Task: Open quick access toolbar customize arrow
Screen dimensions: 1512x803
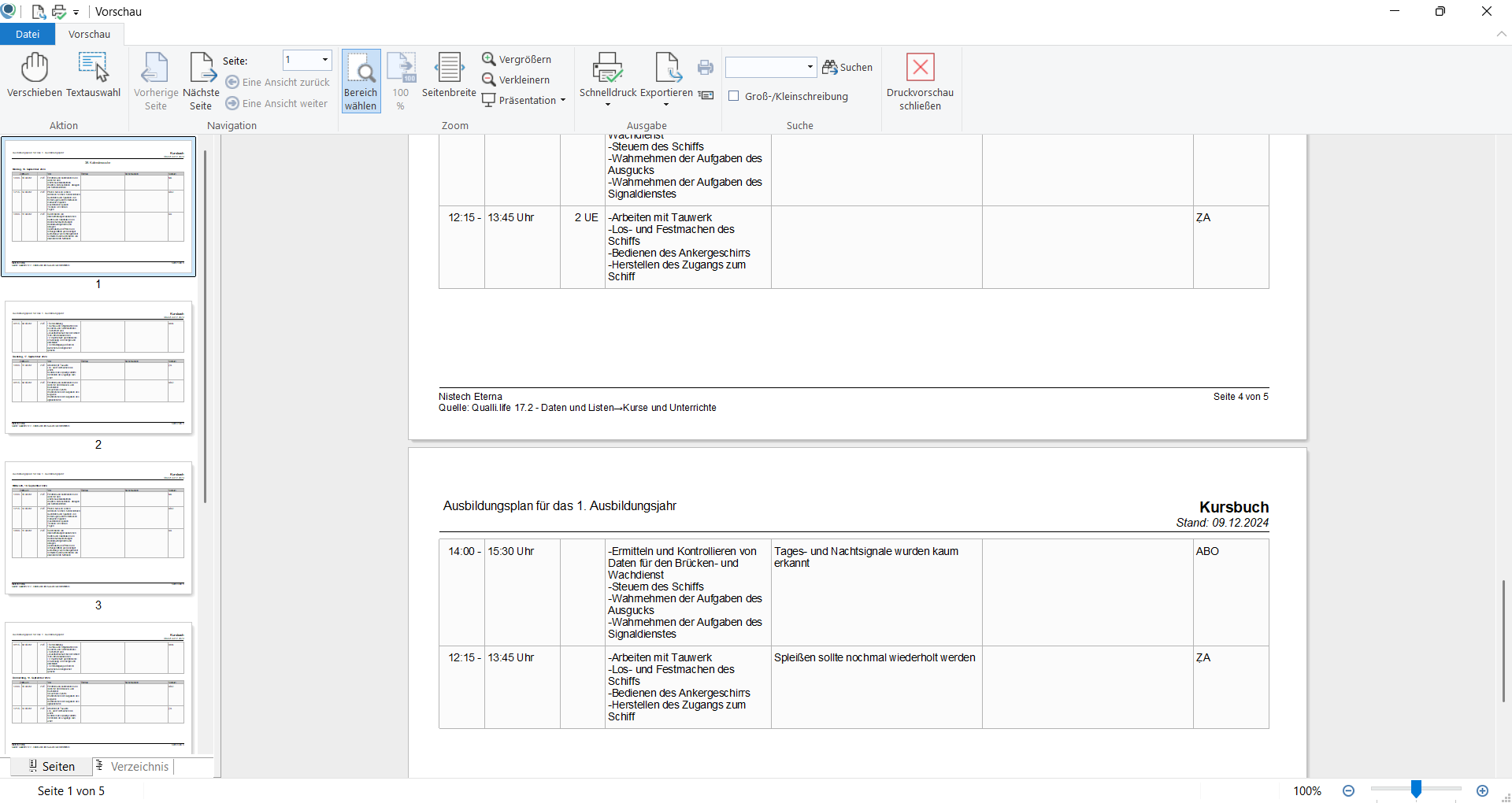Action: coord(76,13)
